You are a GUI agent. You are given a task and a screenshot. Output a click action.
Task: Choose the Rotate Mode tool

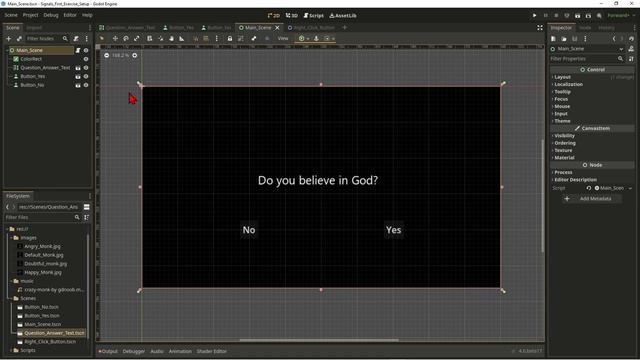coord(126,38)
